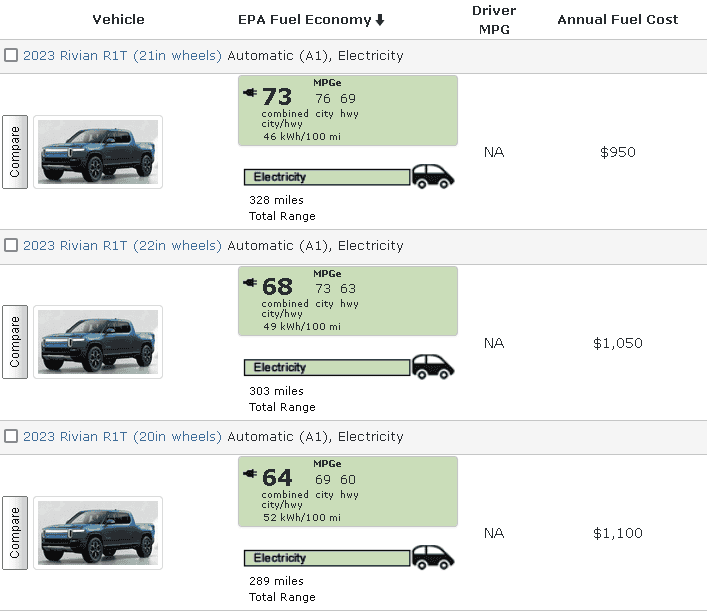Click the 303 miles range text
725x614 pixels.
click(x=276, y=391)
